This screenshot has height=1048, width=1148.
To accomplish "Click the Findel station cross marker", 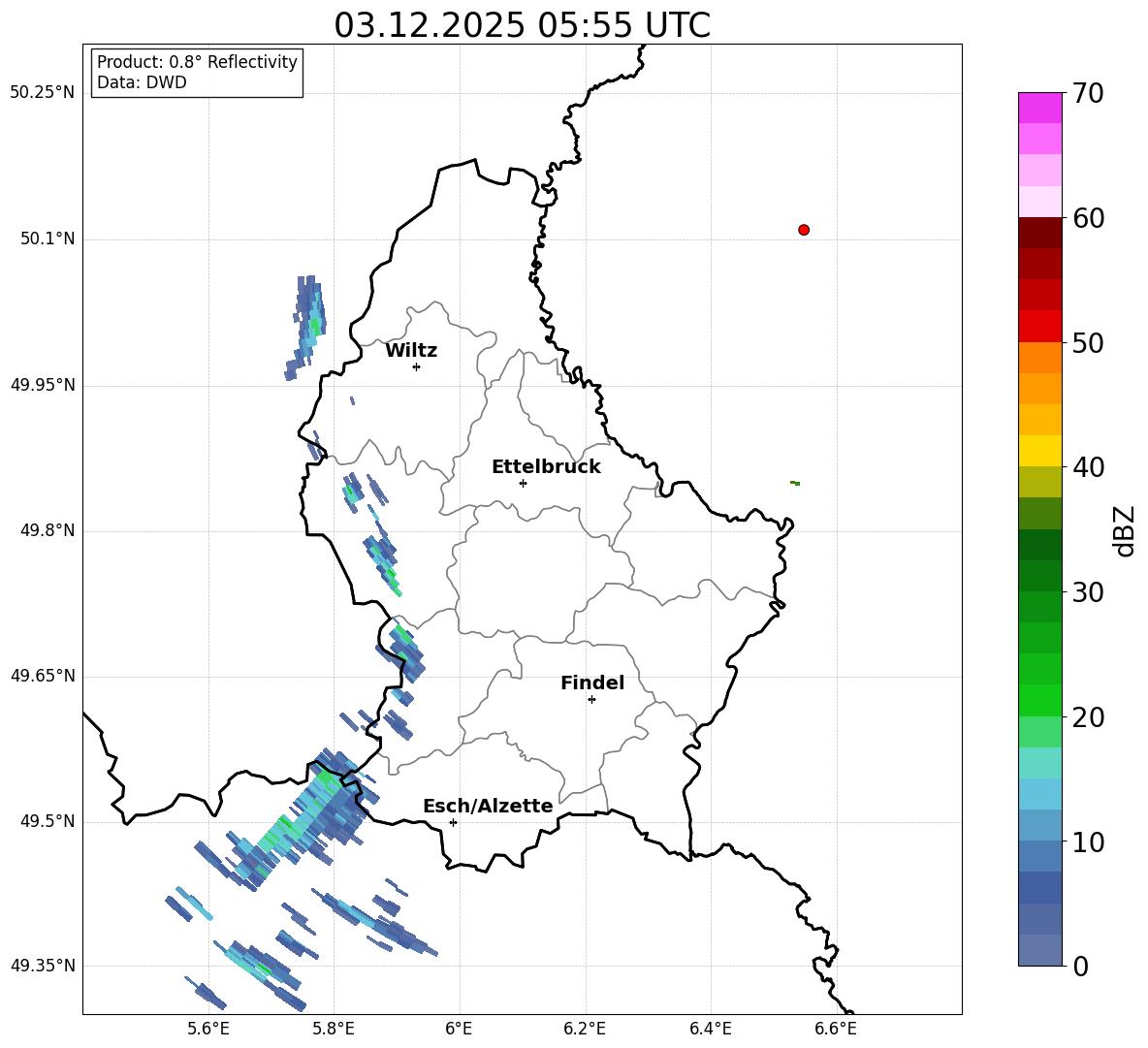I will [x=591, y=700].
